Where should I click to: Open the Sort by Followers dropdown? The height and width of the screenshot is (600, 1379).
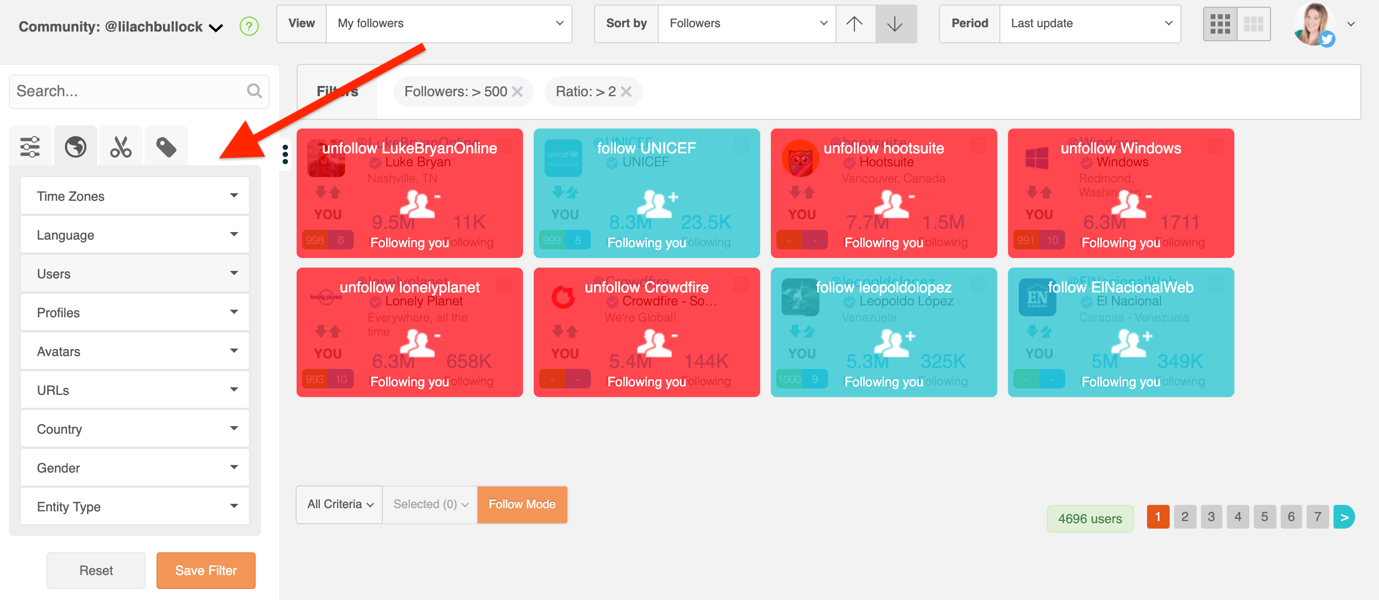click(747, 23)
